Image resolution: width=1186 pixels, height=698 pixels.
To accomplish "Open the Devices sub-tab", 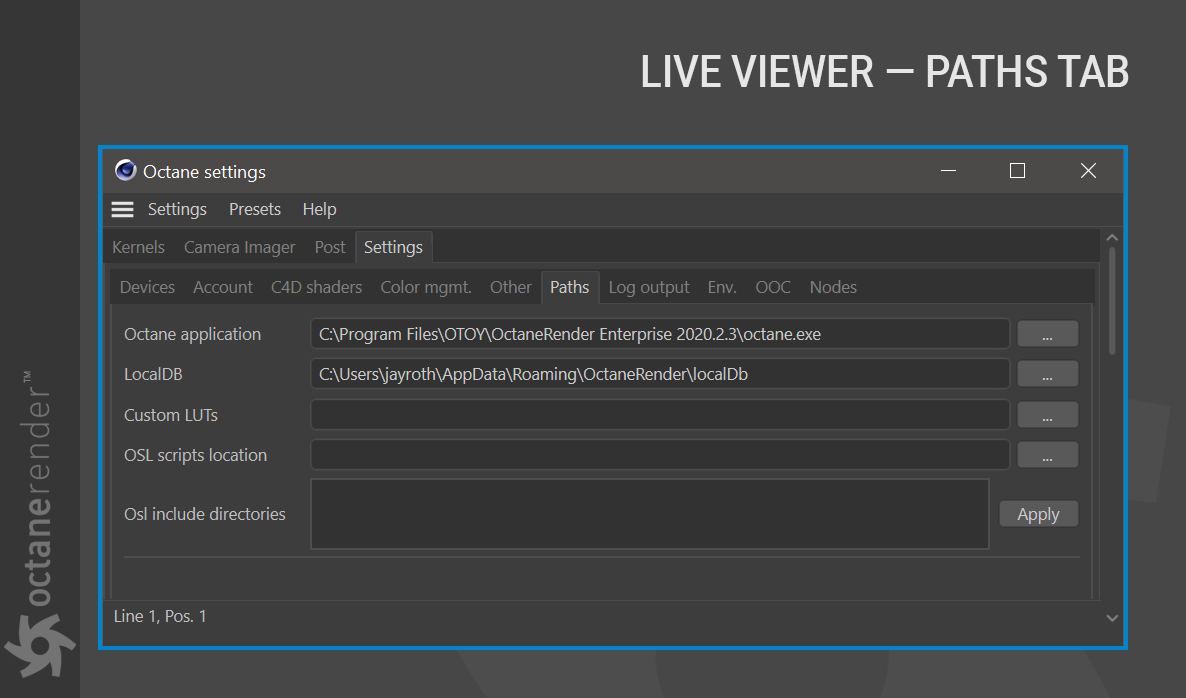I will 147,287.
